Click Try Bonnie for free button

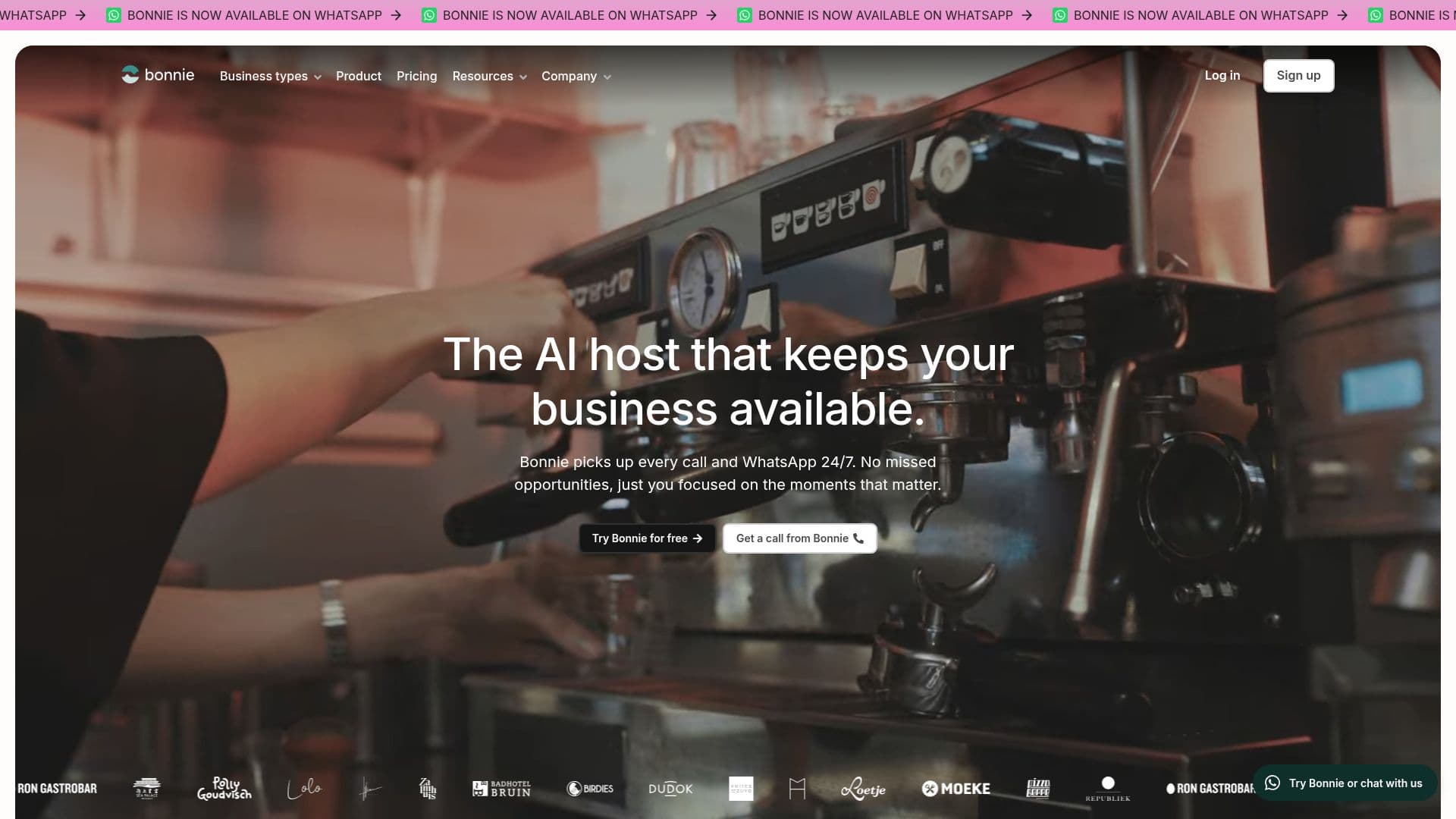(647, 538)
